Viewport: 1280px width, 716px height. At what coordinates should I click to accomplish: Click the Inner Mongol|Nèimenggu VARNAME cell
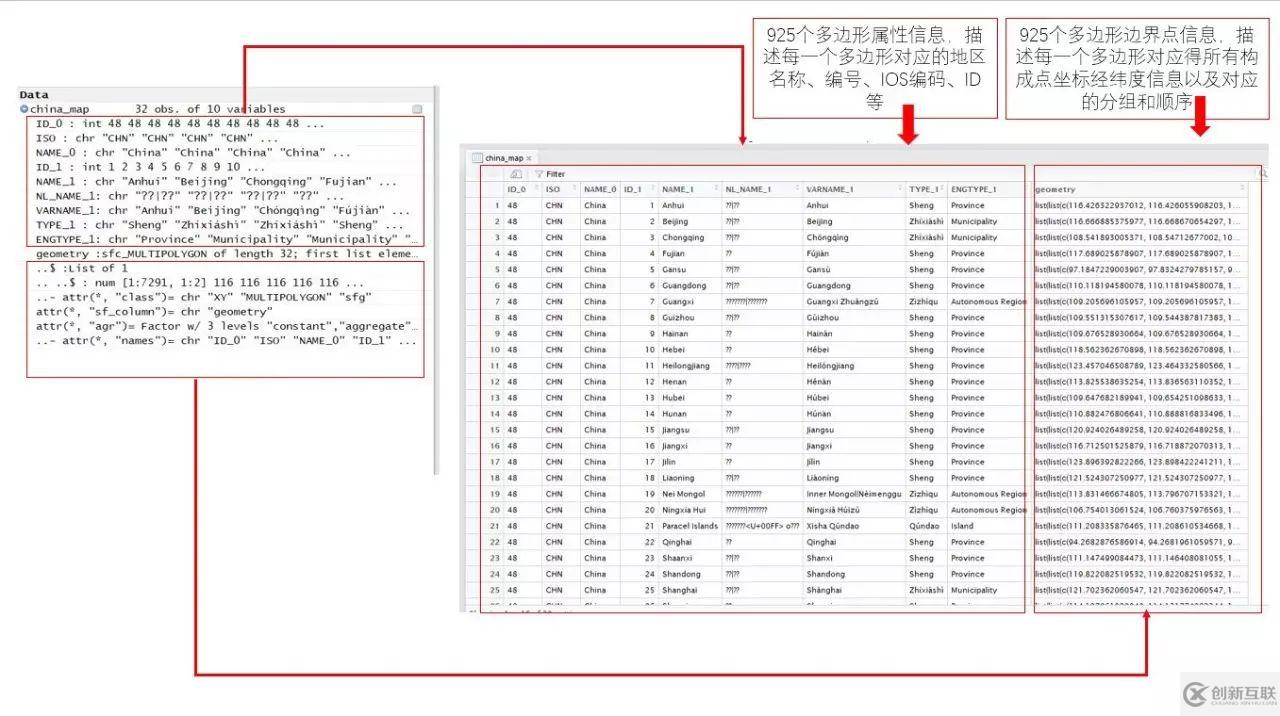(853, 494)
